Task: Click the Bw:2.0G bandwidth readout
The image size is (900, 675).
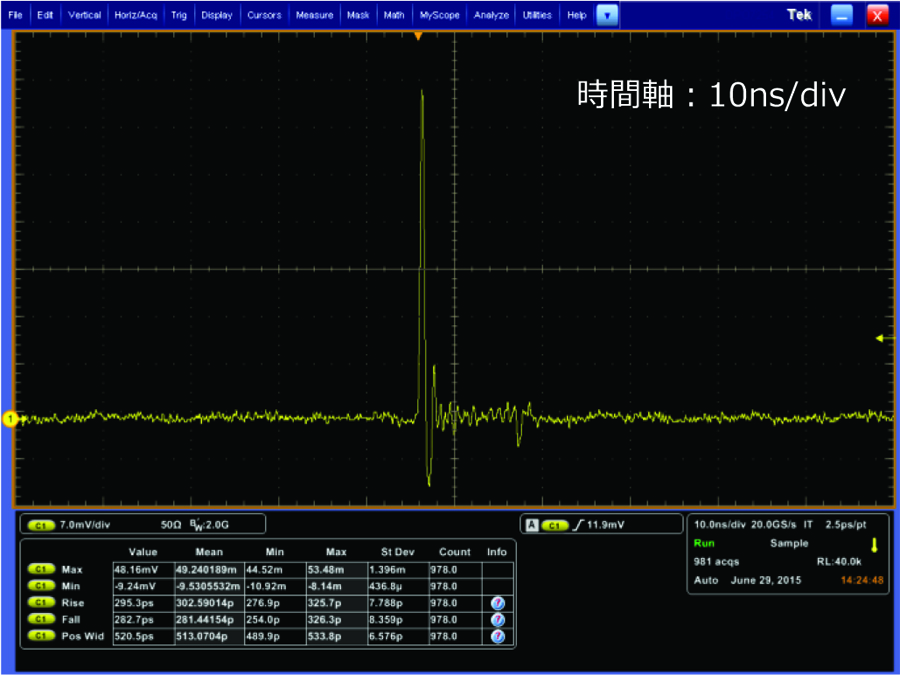Action: point(210,525)
